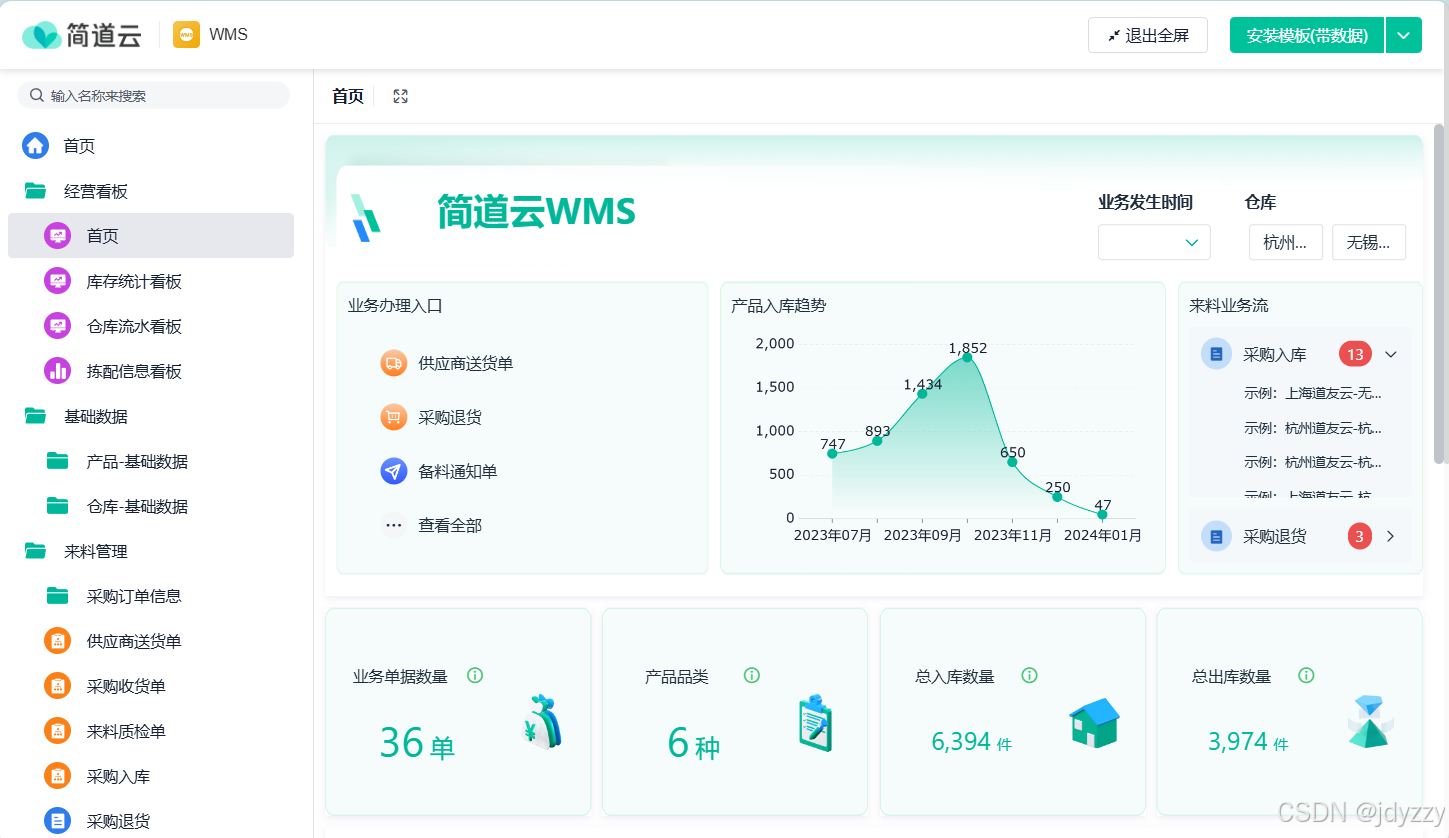
Task: Click the red 3 badge on 采购退货
Action: 1359,536
